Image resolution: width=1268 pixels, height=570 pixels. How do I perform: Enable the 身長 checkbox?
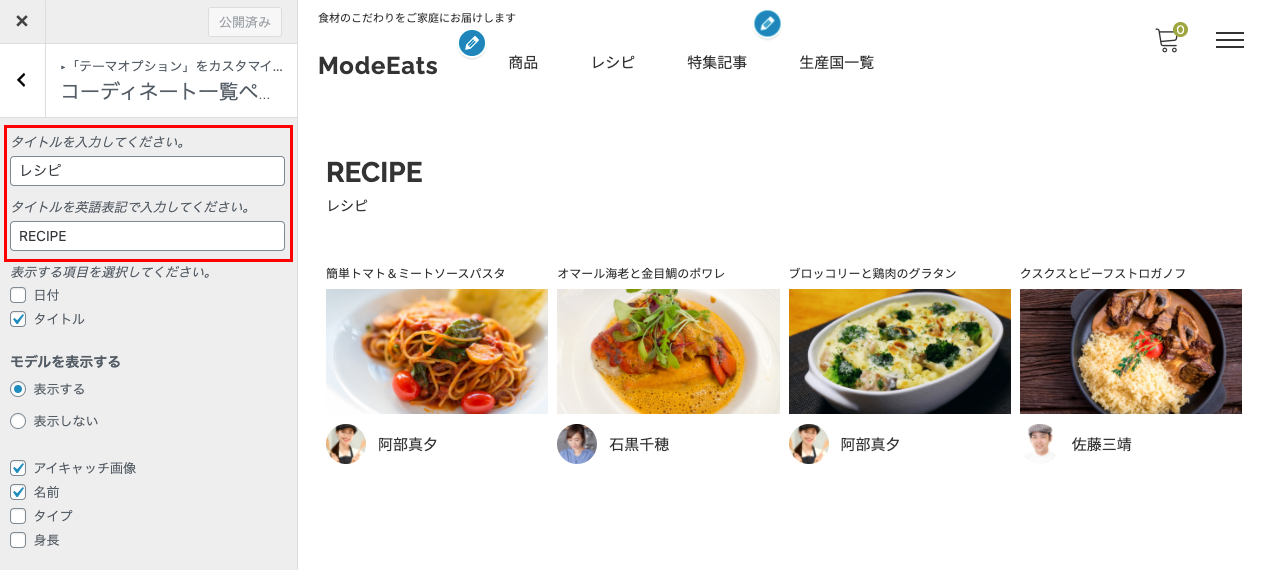click(x=18, y=540)
